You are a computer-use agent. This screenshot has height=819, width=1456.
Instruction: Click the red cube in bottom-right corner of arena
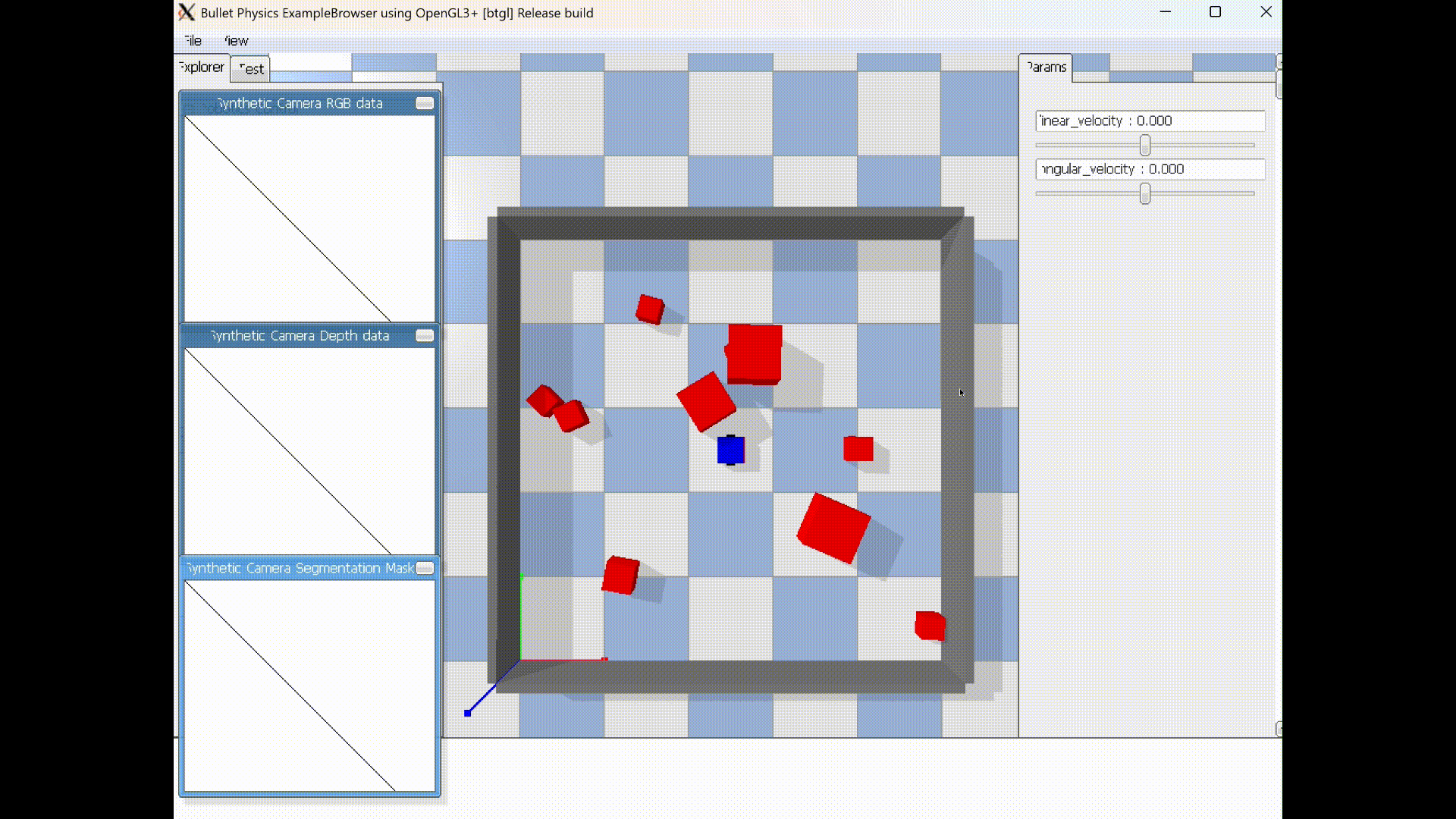point(930,626)
